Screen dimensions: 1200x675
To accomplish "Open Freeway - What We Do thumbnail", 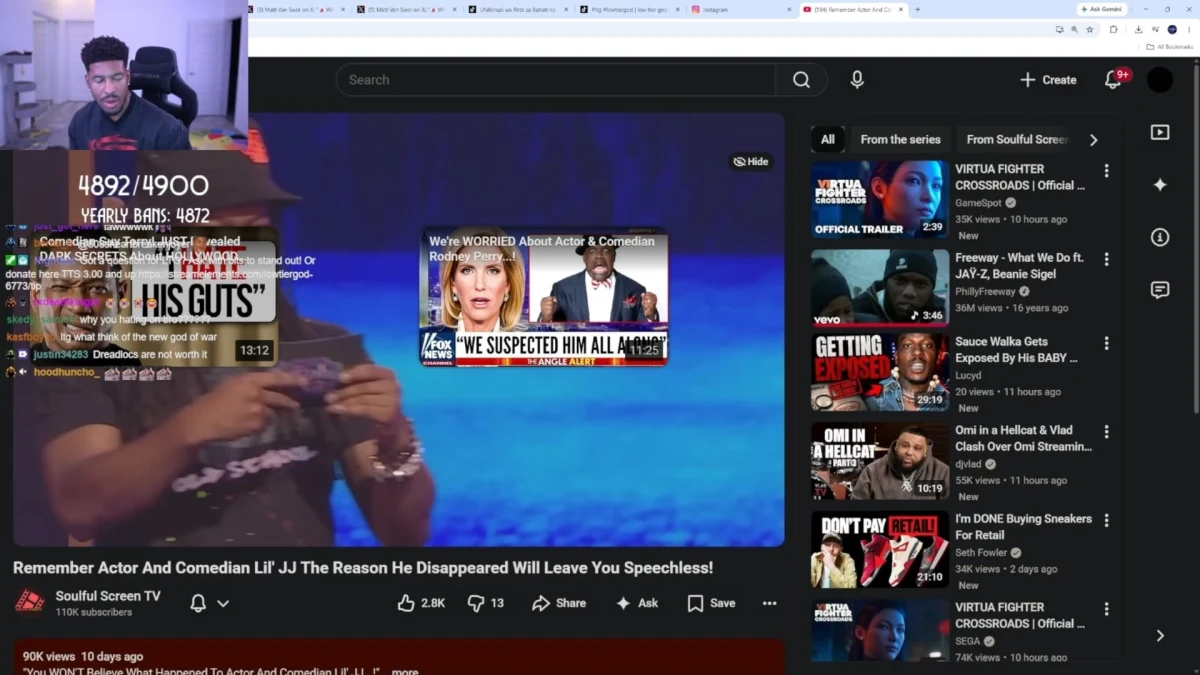I will click(x=880, y=287).
